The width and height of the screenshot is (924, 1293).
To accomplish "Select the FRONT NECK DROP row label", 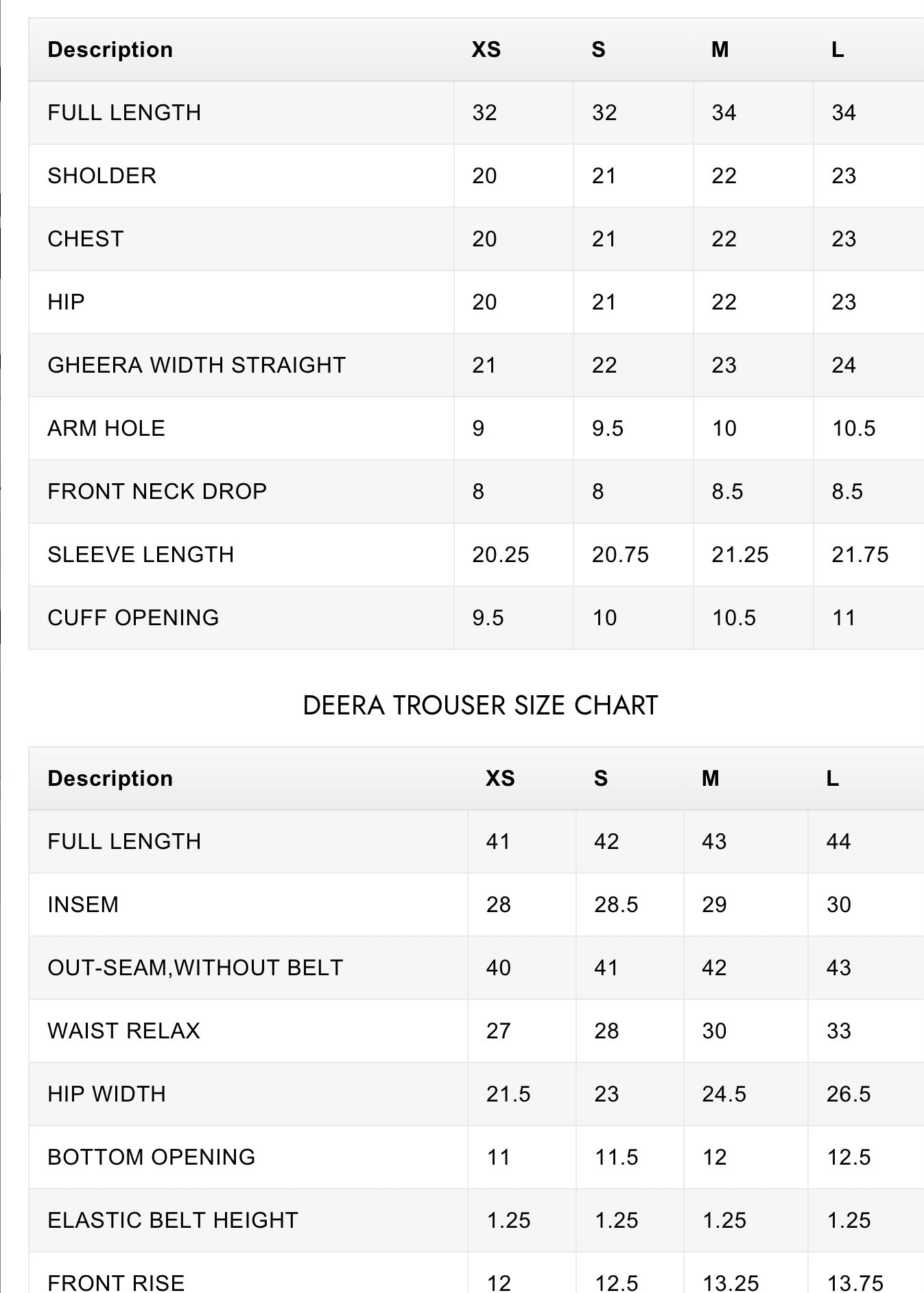I will (x=157, y=491).
